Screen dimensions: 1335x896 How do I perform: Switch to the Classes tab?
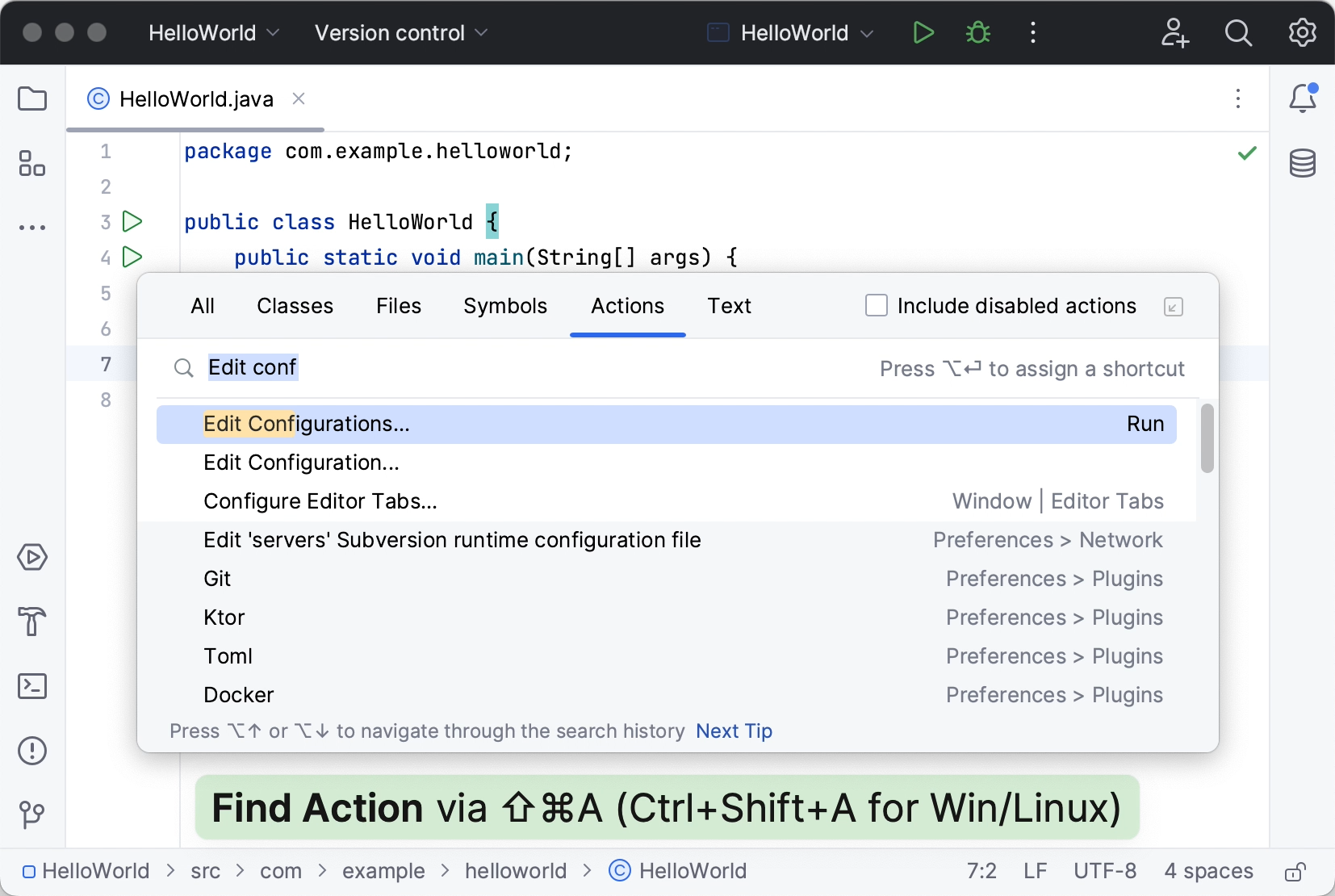tap(295, 306)
